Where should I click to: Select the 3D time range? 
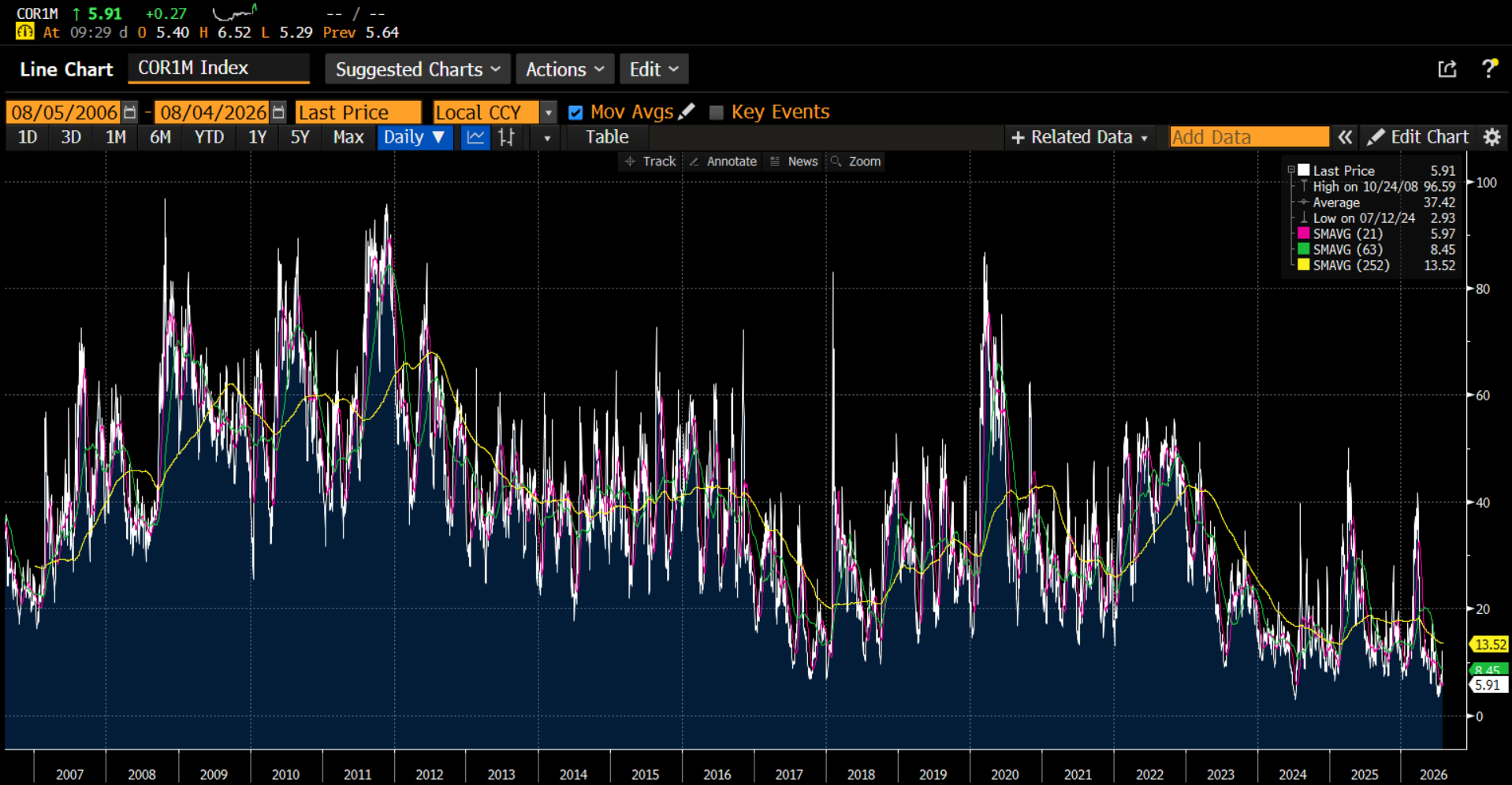(71, 137)
